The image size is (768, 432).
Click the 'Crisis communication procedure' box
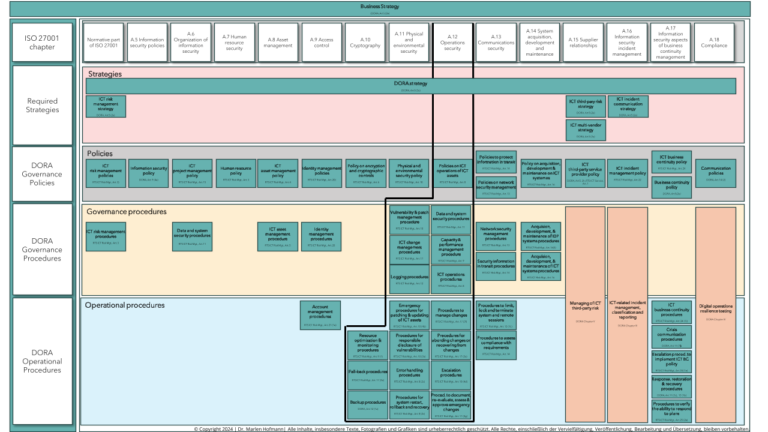(672, 336)
